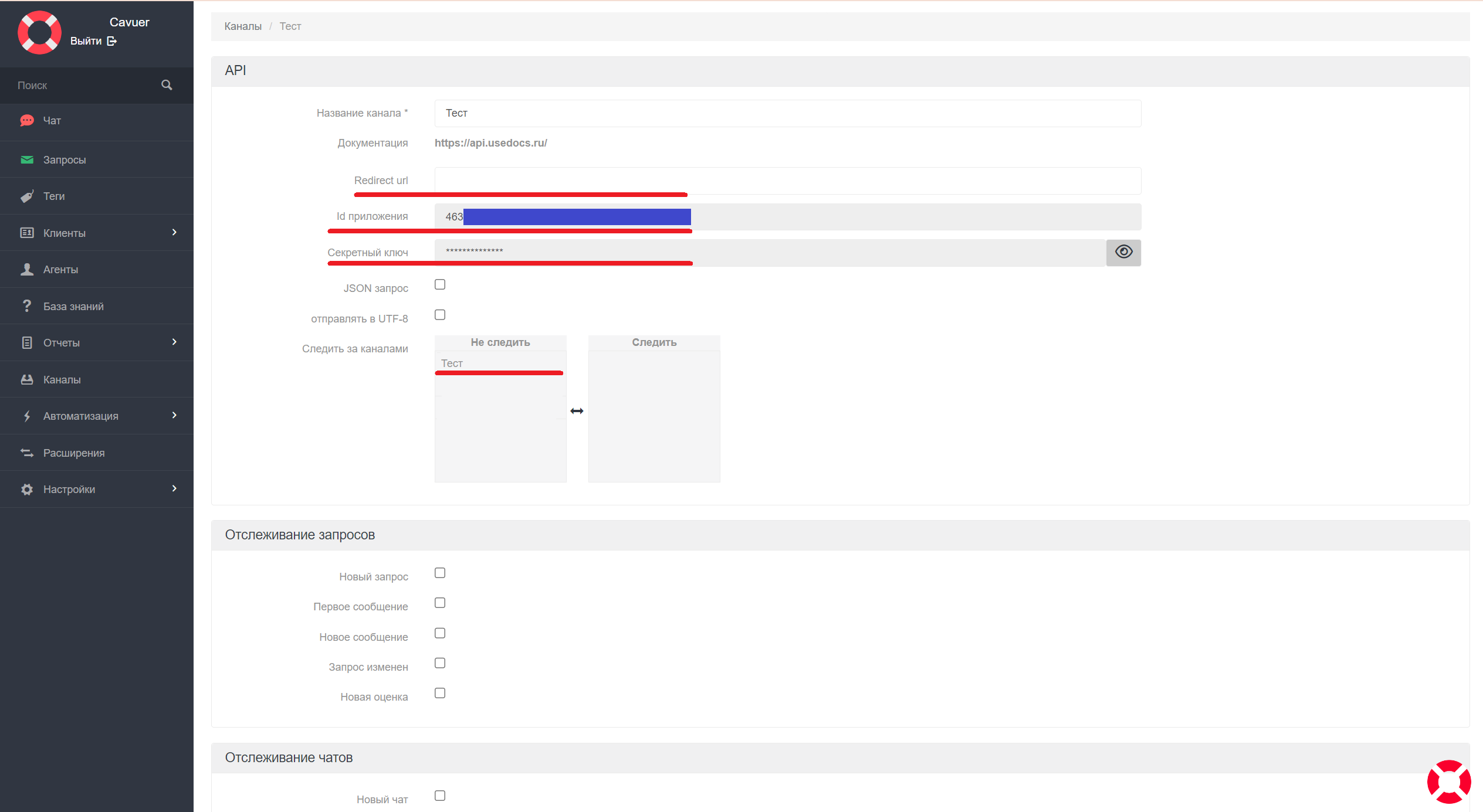Image resolution: width=1483 pixels, height=812 pixels.
Task: Expand the Отчеты submenu
Action: point(174,342)
